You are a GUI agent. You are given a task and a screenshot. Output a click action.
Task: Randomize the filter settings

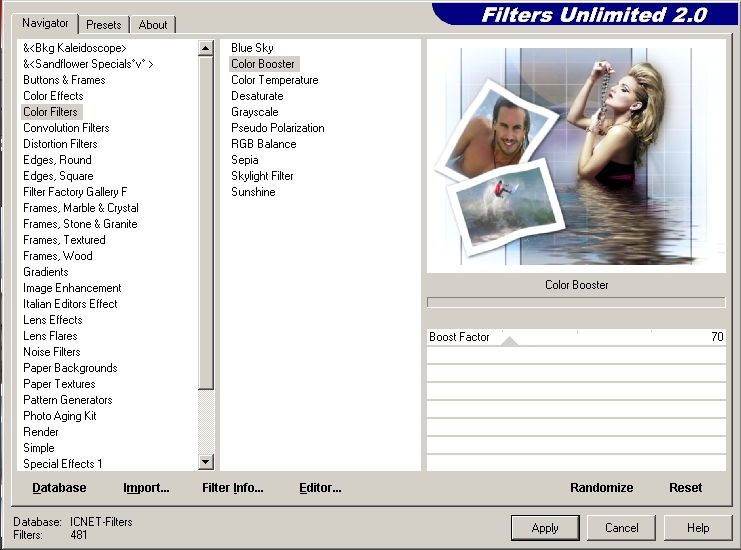pyautogui.click(x=602, y=488)
